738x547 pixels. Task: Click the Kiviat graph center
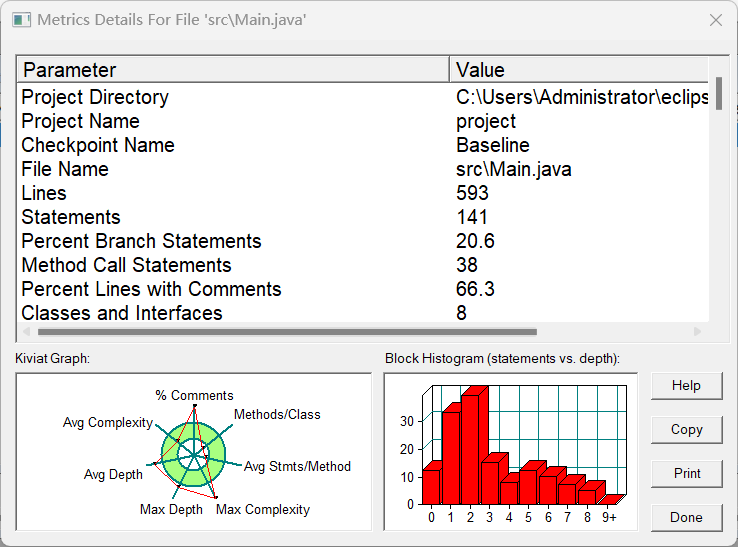(x=193, y=455)
